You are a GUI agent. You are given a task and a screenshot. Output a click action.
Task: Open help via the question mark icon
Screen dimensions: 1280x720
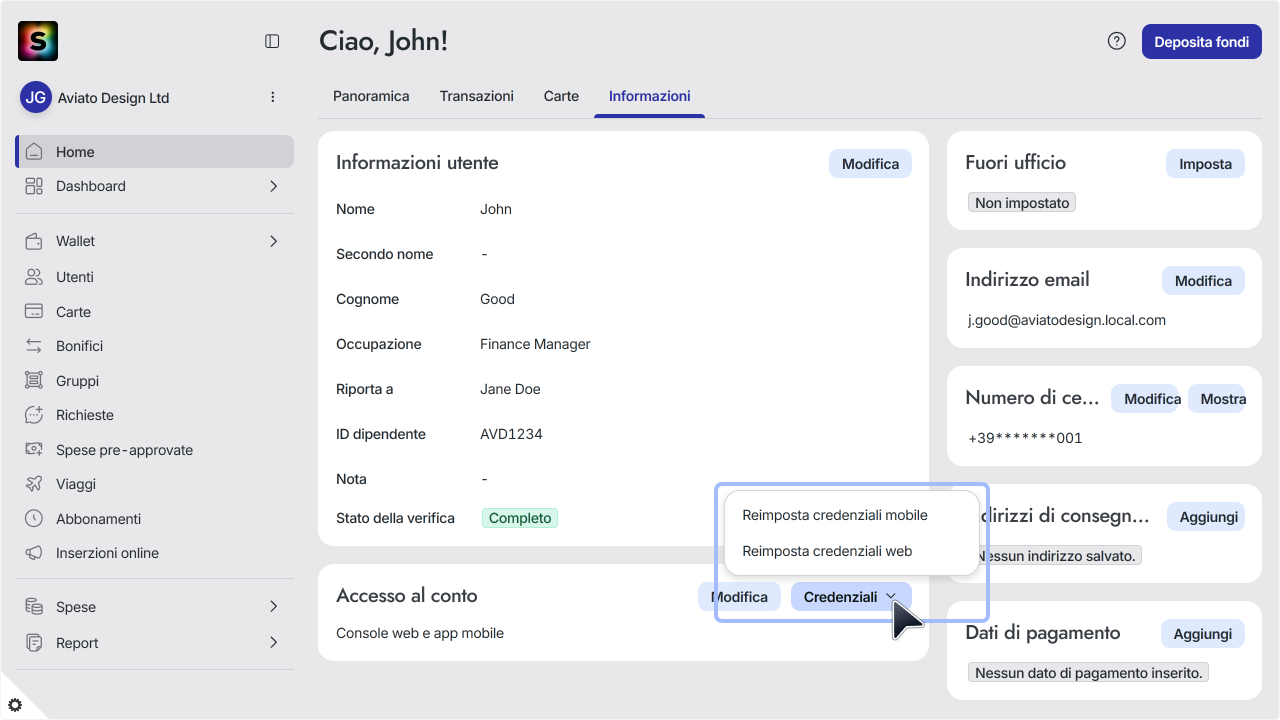(1117, 41)
